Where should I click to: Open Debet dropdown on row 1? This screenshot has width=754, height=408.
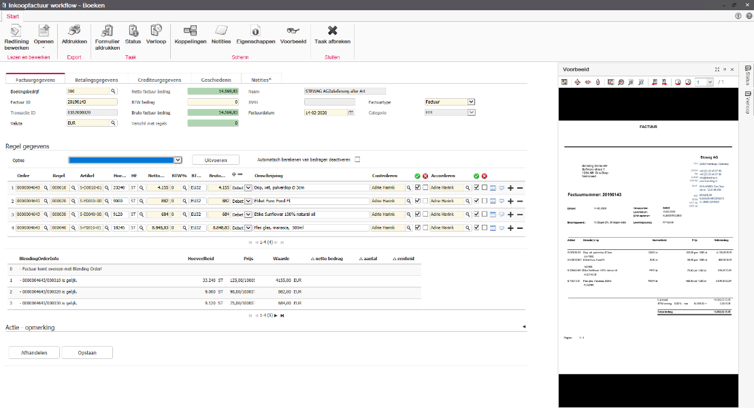click(x=248, y=188)
